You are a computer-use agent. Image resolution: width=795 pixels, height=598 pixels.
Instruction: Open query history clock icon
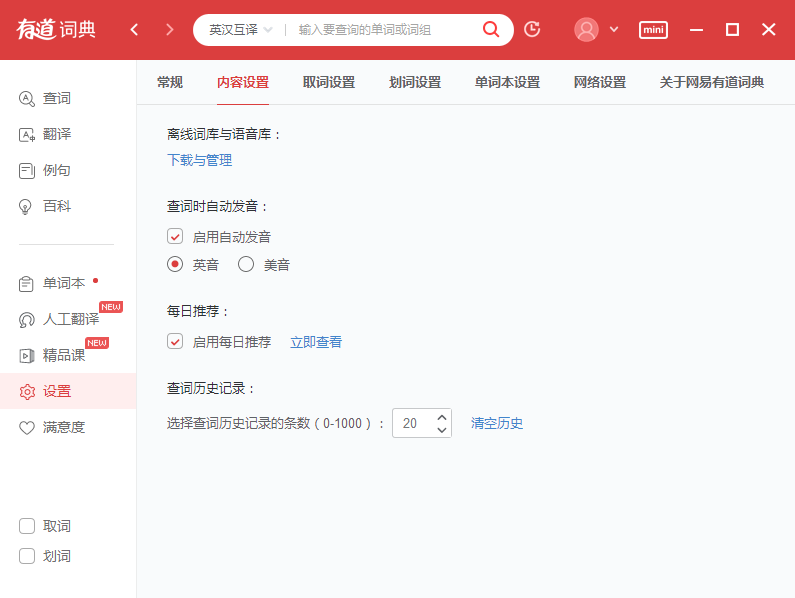(x=532, y=29)
